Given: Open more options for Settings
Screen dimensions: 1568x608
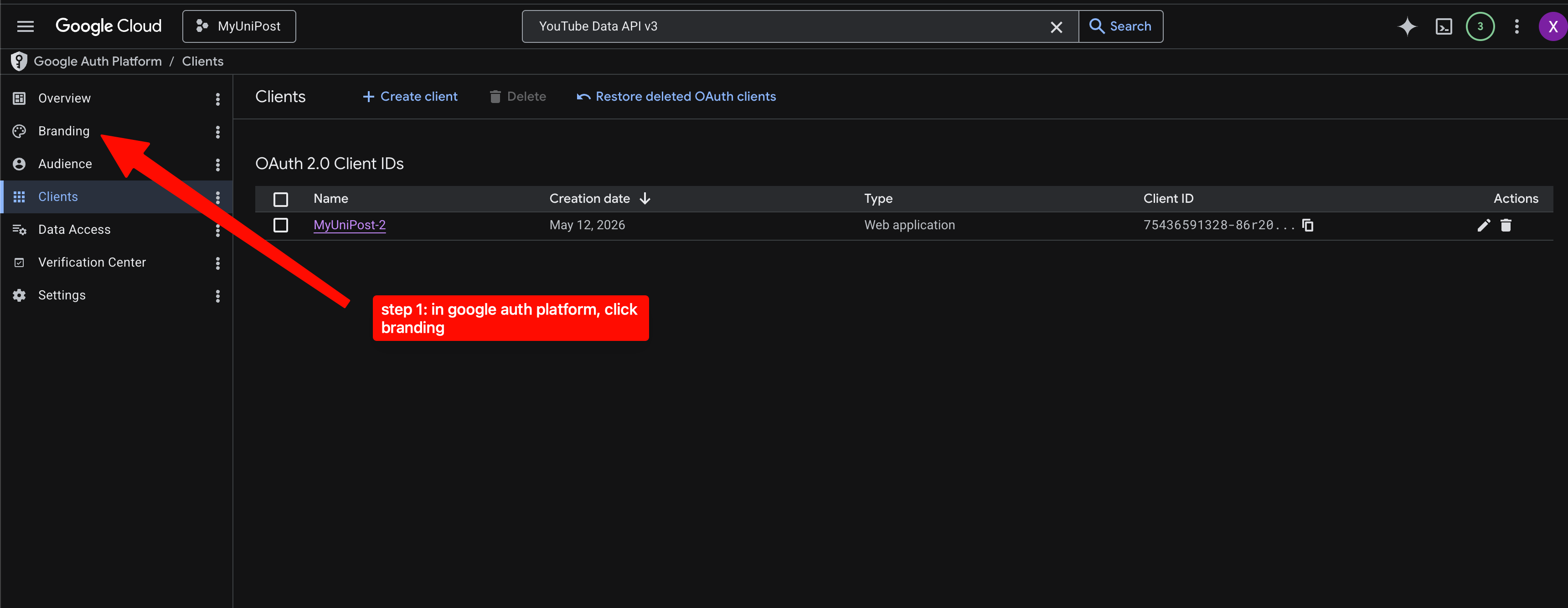Looking at the screenshot, I should 217,296.
